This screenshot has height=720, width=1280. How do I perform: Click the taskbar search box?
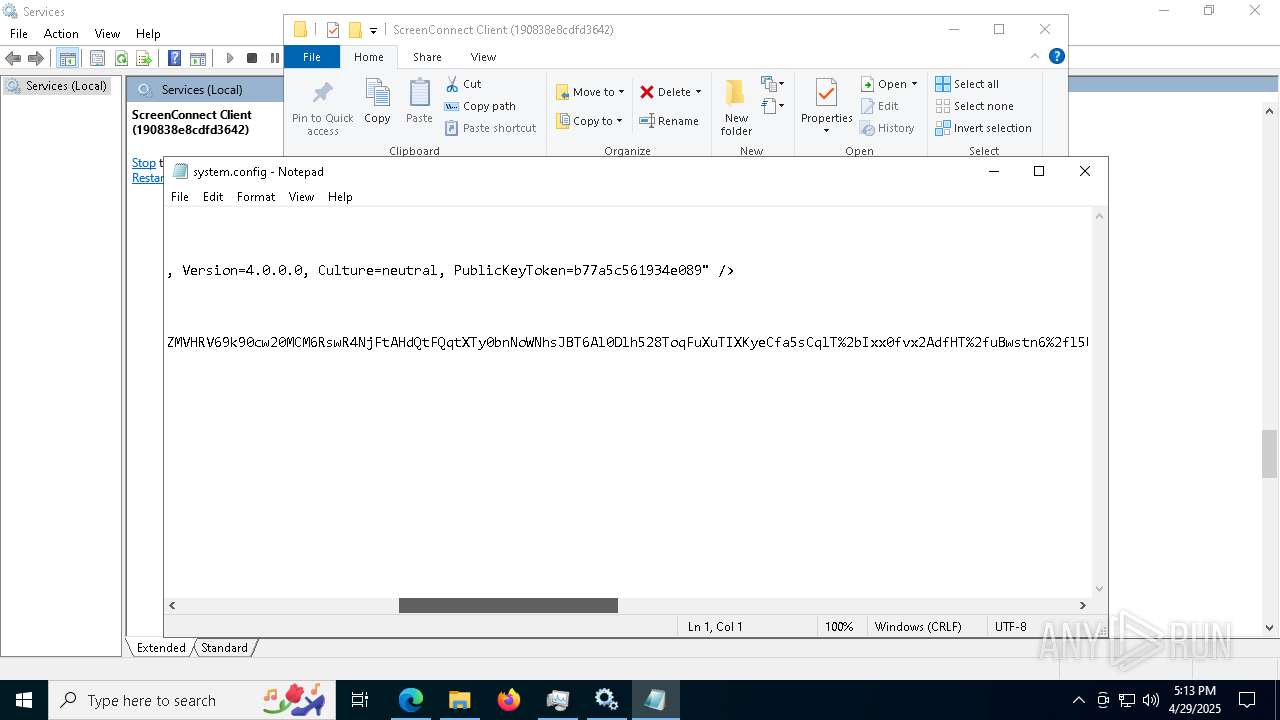click(192, 700)
